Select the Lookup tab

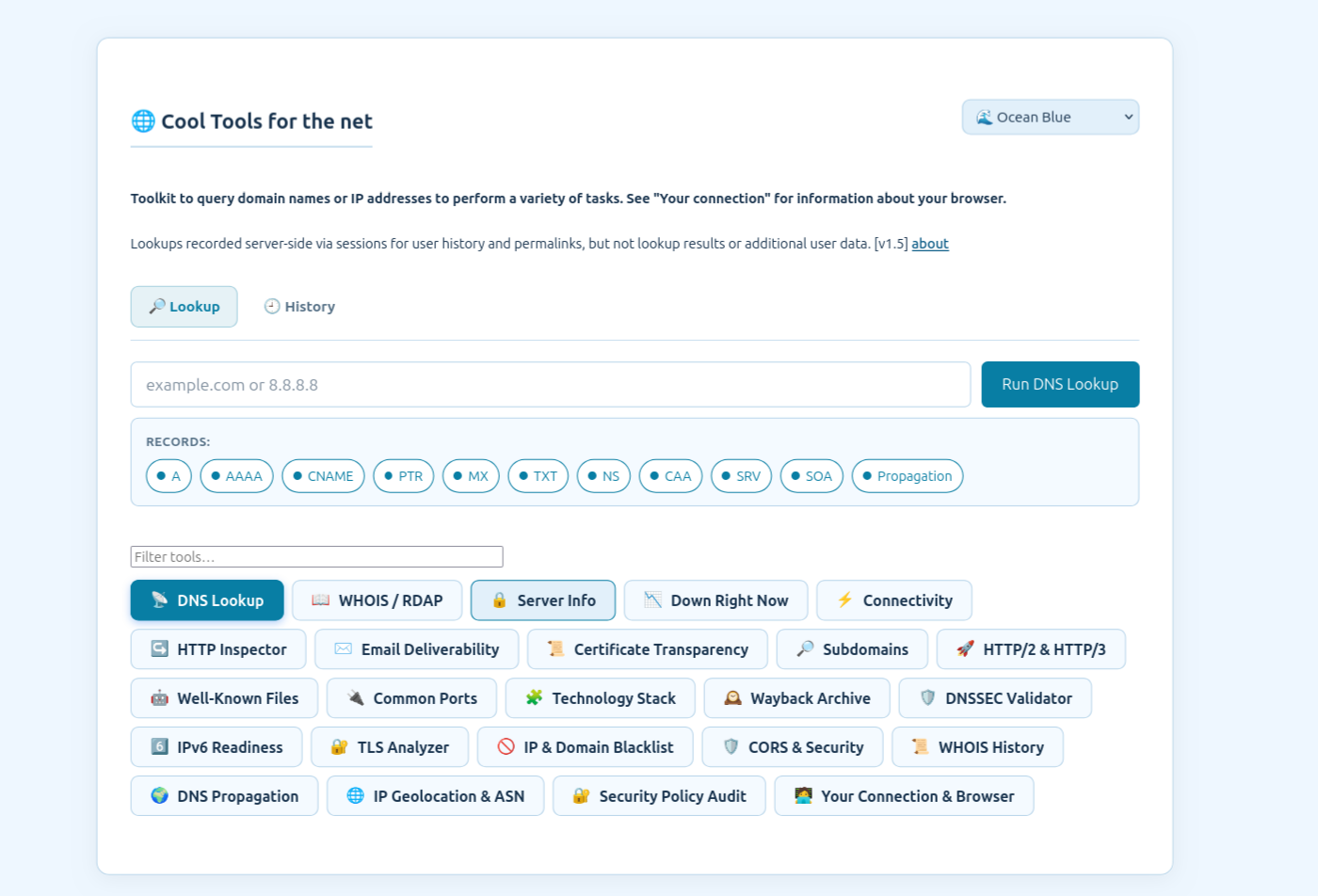click(x=185, y=307)
